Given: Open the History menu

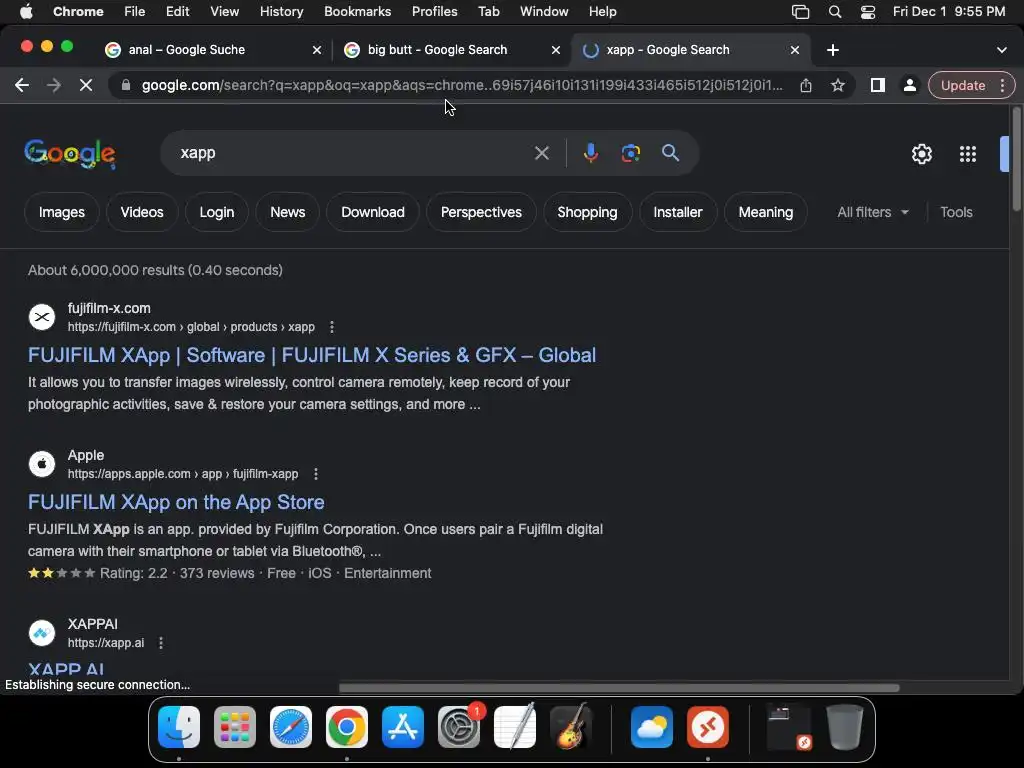Looking at the screenshot, I should point(281,12).
